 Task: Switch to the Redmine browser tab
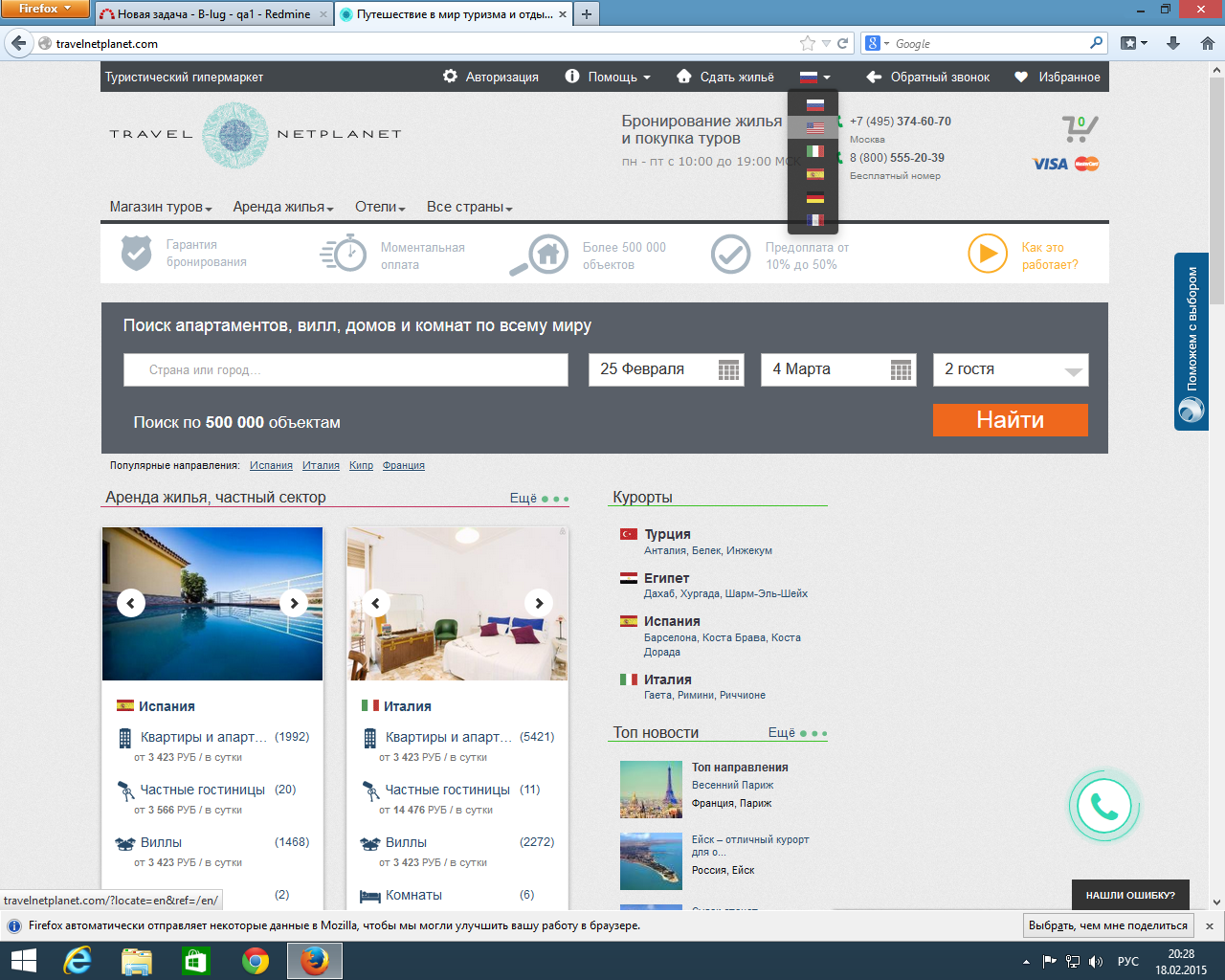point(212,14)
